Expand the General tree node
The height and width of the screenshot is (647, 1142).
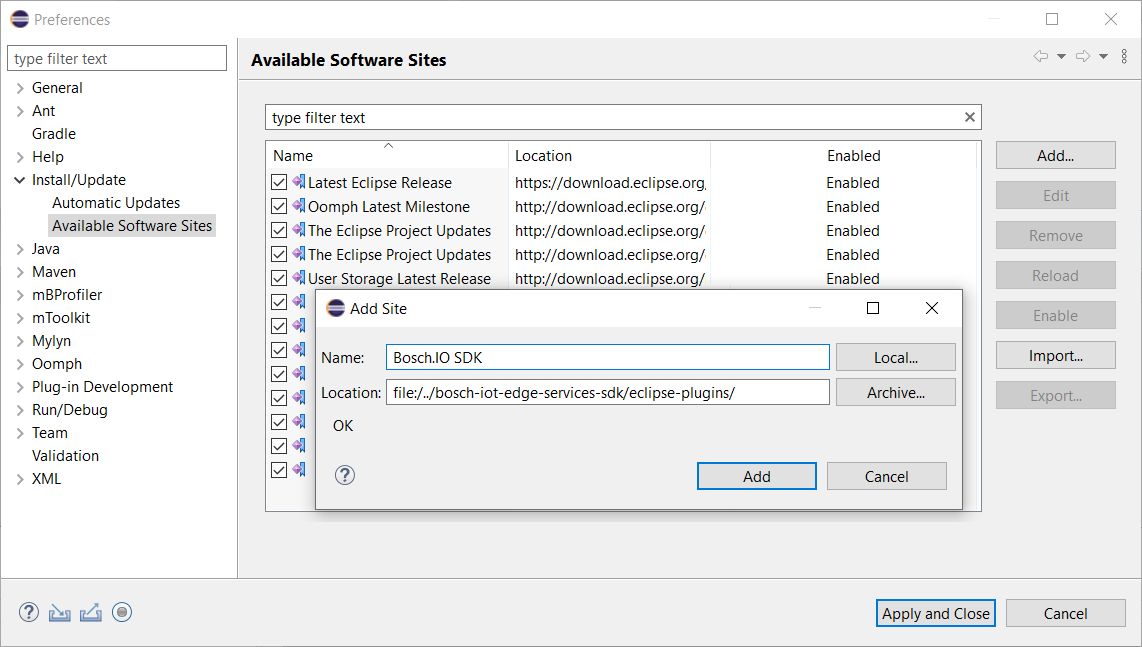20,88
